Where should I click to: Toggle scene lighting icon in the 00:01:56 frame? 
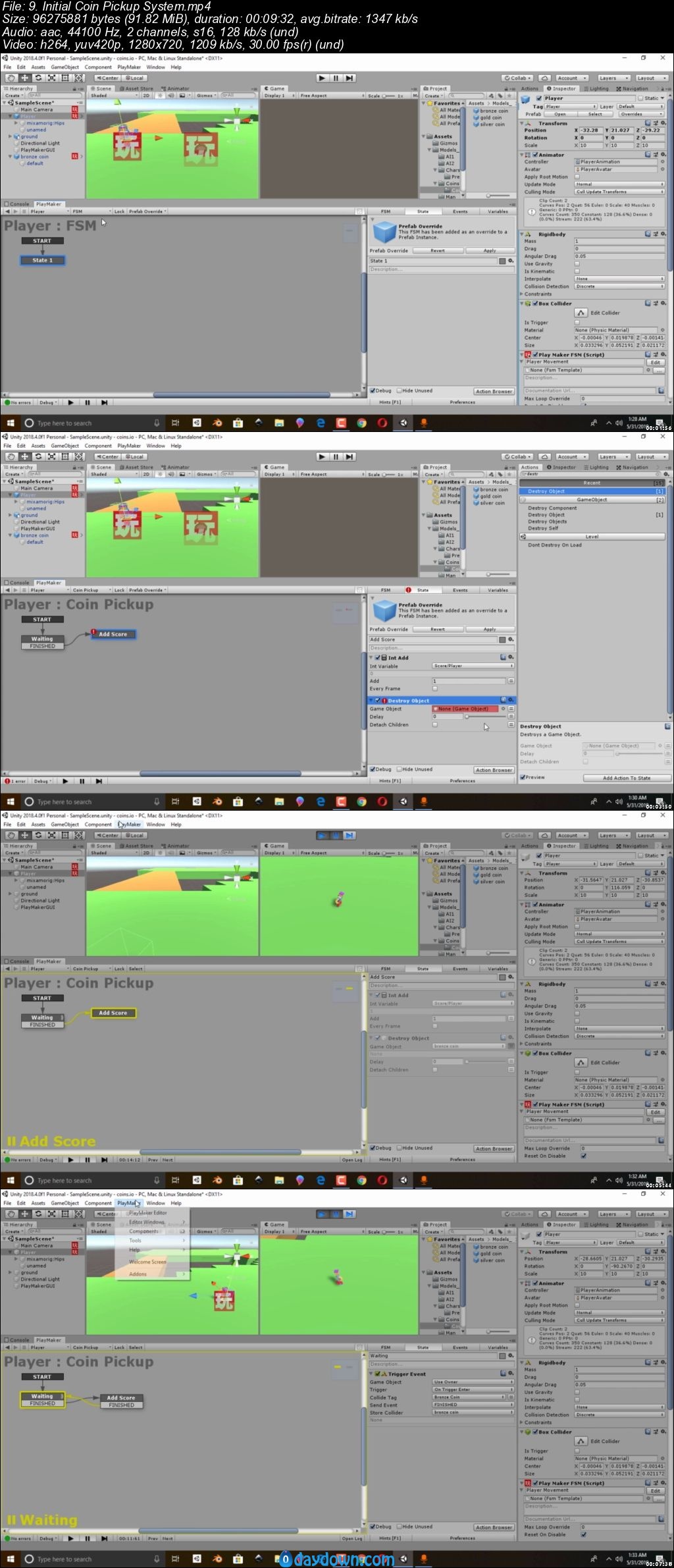point(161,95)
